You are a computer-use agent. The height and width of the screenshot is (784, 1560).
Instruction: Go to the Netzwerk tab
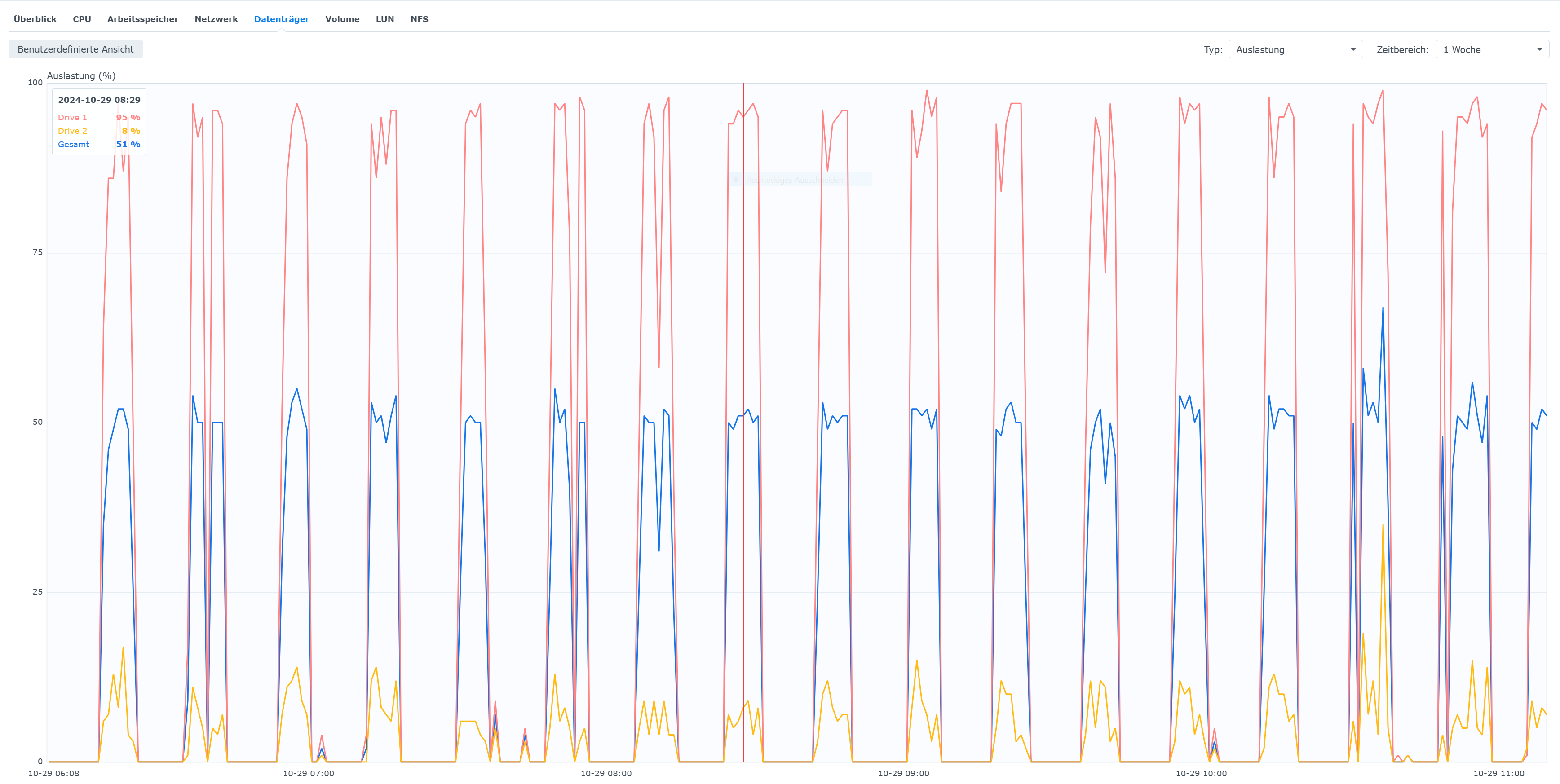point(216,19)
